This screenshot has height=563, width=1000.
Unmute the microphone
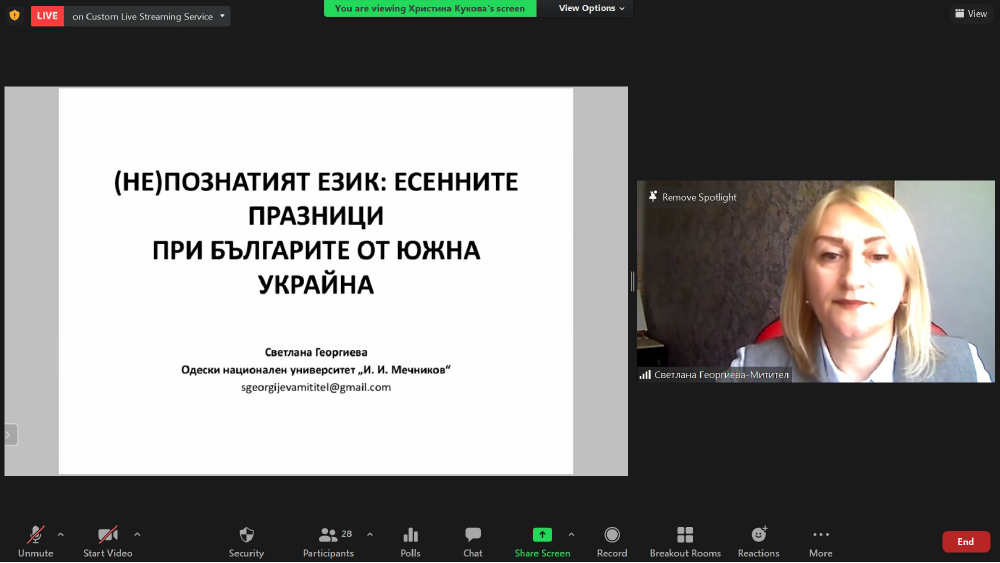pyautogui.click(x=35, y=535)
